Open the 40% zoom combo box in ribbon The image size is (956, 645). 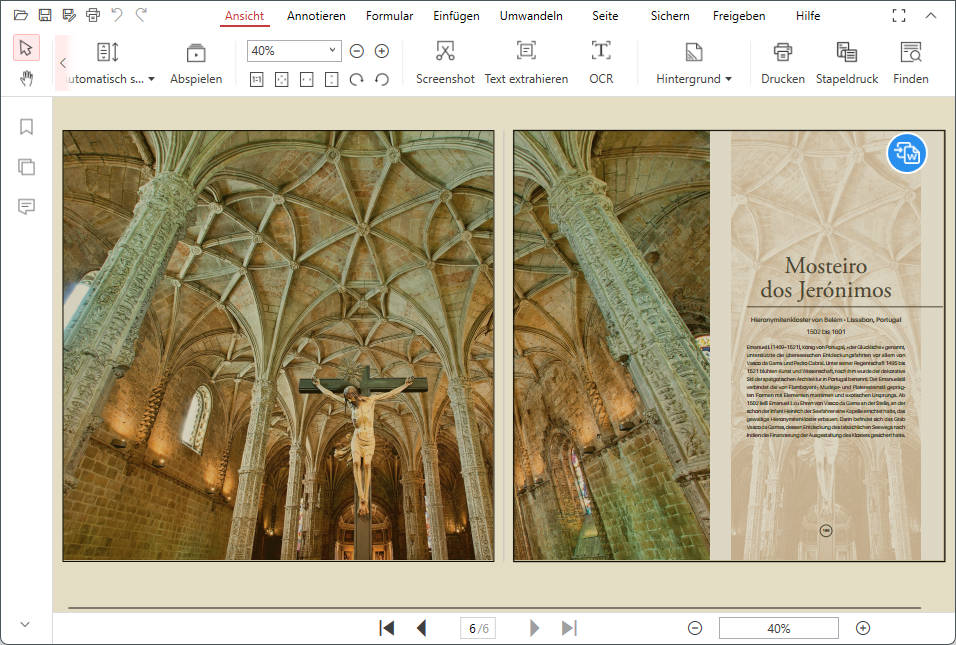tap(294, 51)
